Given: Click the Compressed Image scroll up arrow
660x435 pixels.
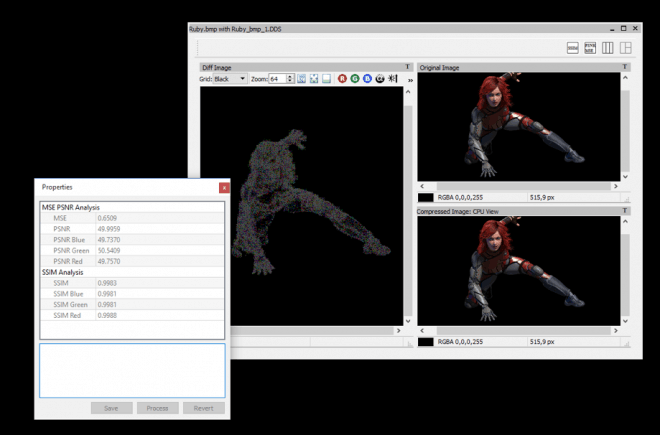Looking at the screenshot, I should pyautogui.click(x=625, y=222).
